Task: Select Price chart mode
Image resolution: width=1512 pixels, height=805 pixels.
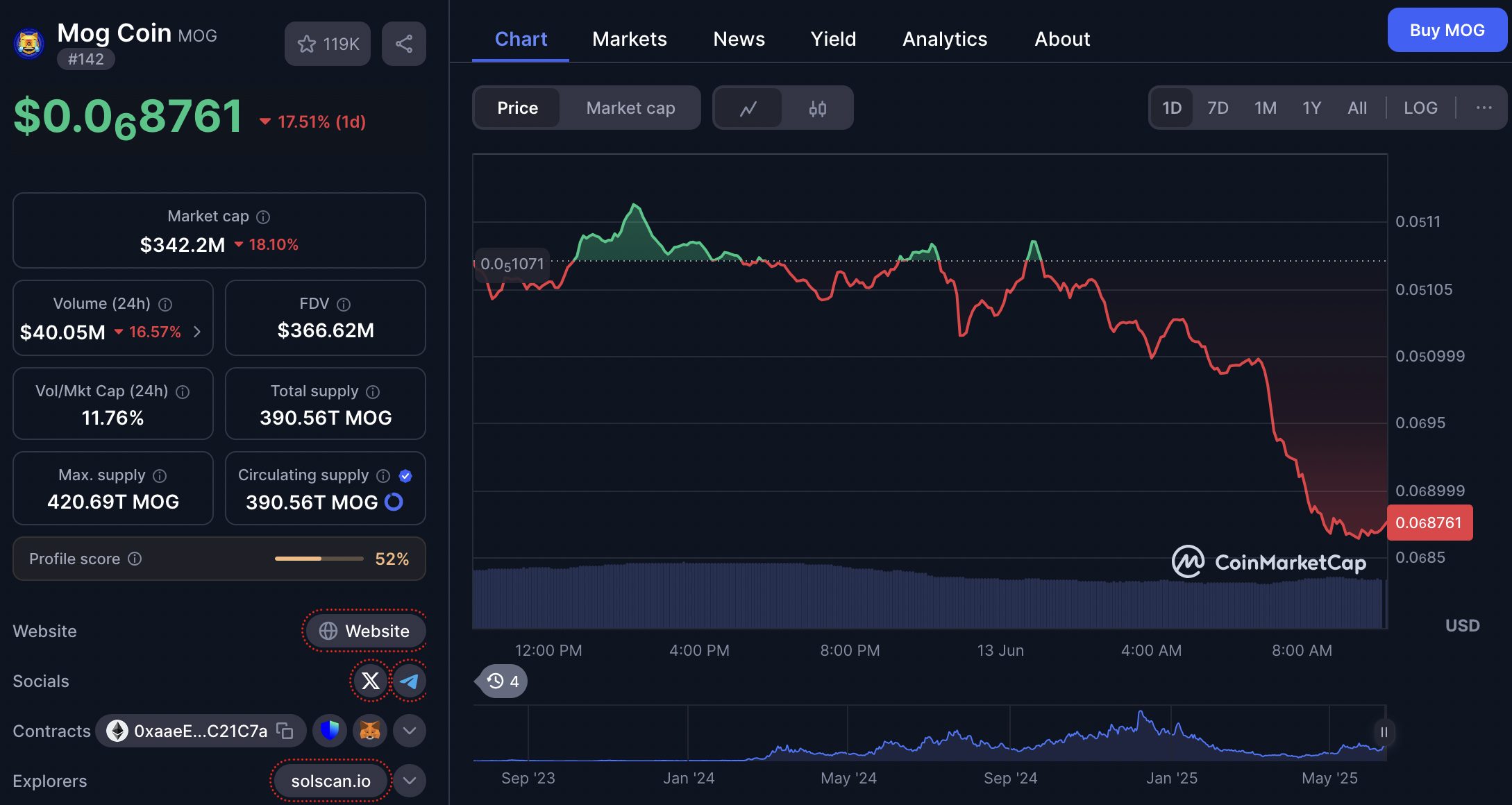Action: 517,108
